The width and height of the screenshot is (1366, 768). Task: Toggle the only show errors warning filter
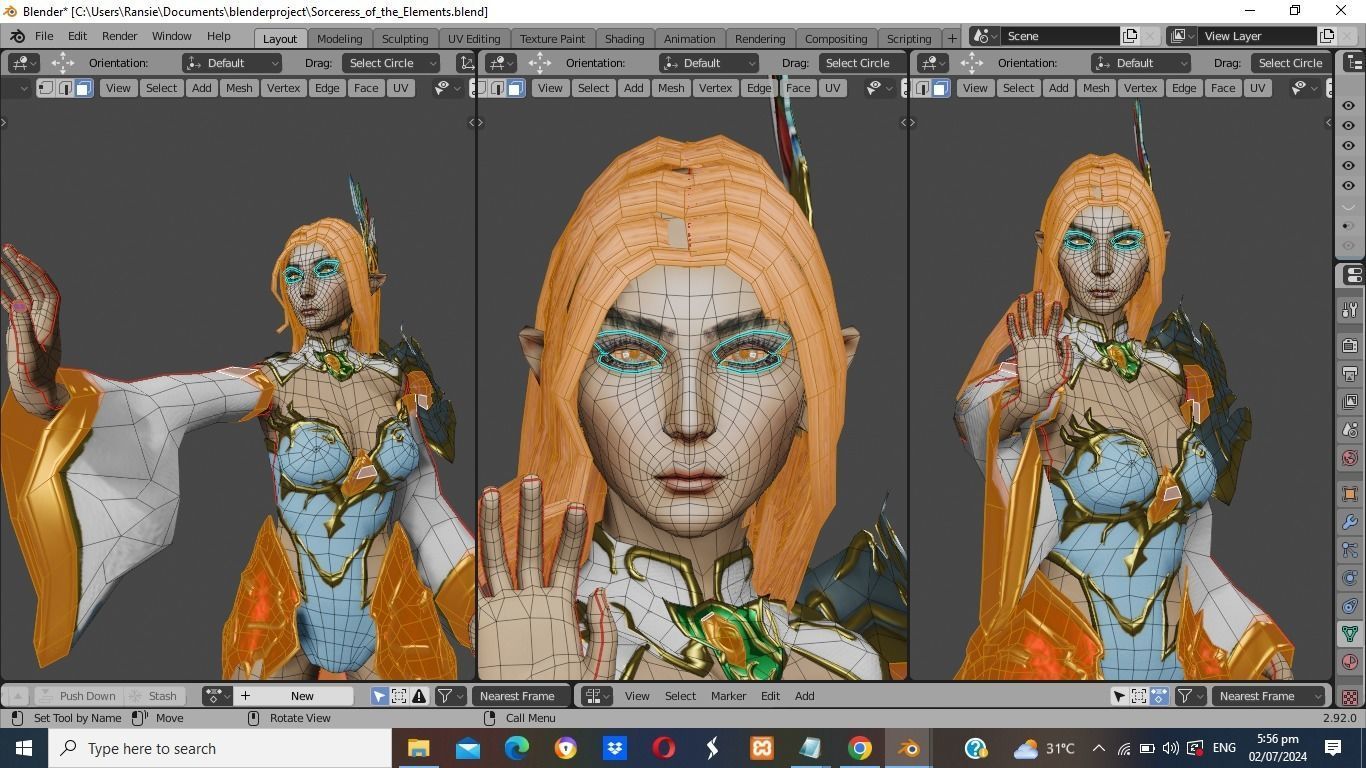(419, 696)
